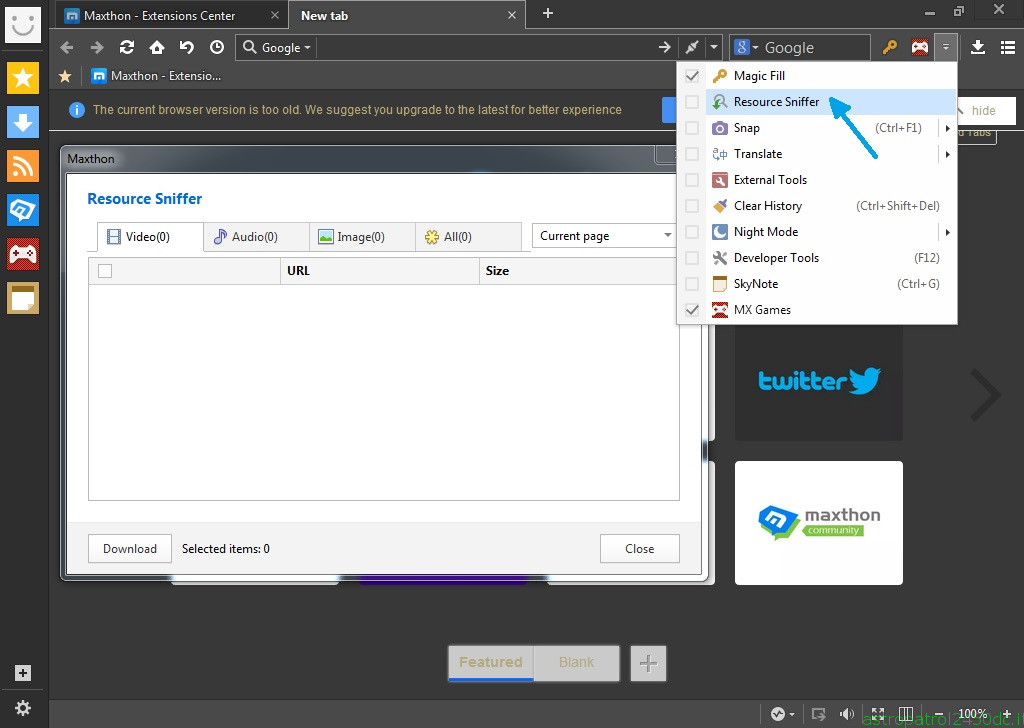Open the SkyNote notepad icon in the sidebar

click(23, 298)
